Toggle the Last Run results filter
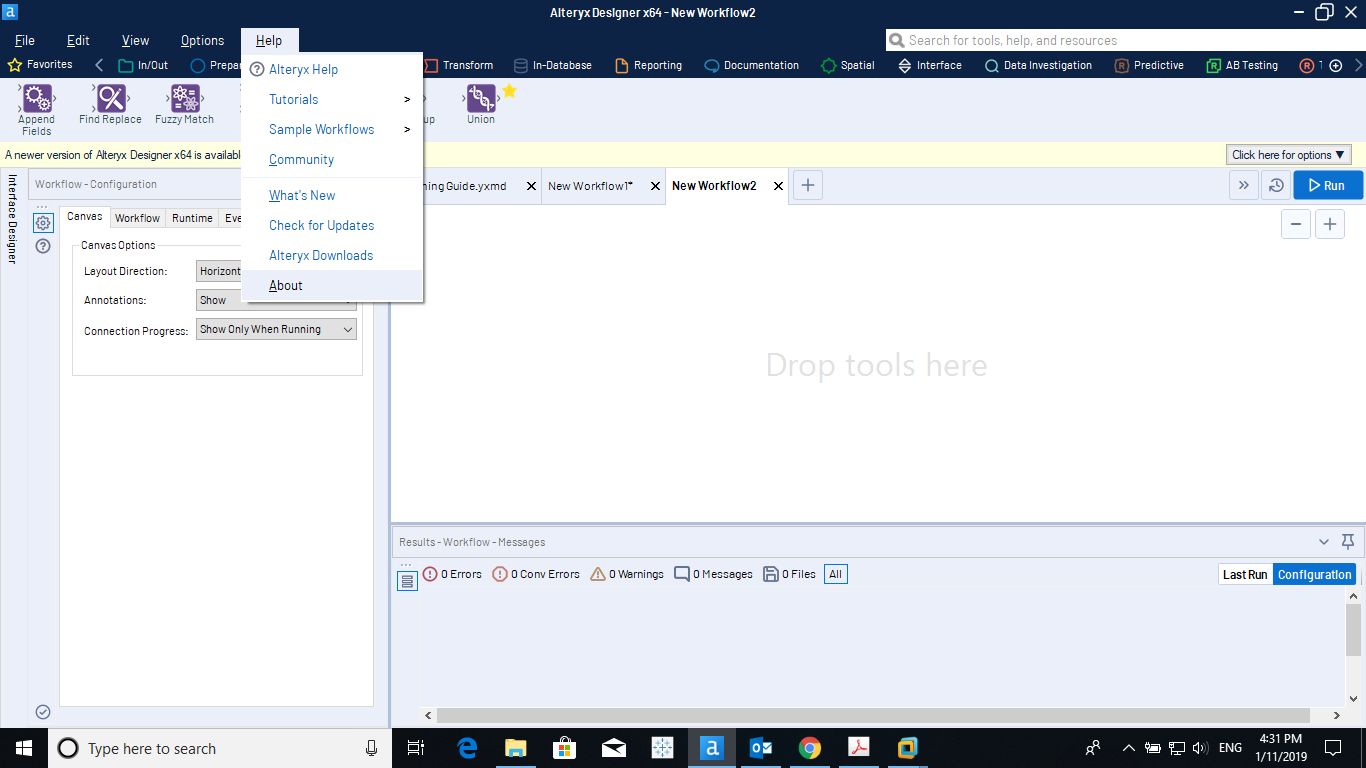The width and height of the screenshot is (1366, 768). tap(1244, 574)
